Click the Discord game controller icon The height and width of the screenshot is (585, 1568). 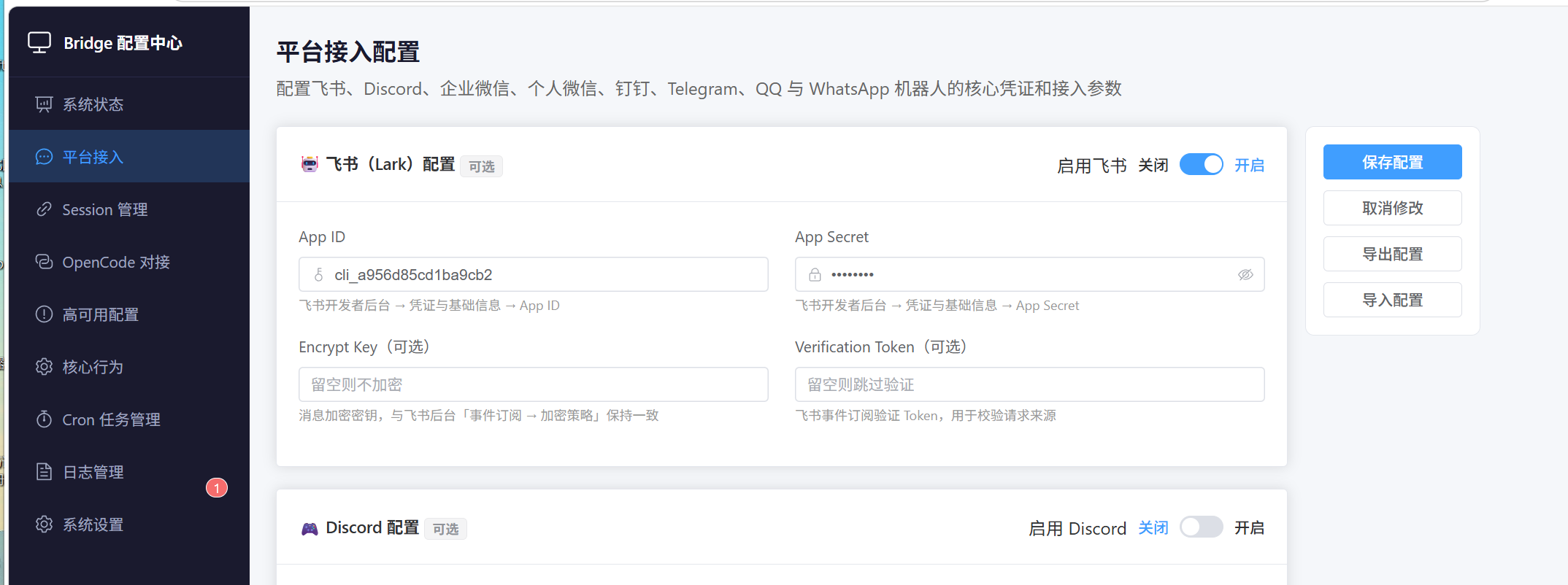(310, 528)
